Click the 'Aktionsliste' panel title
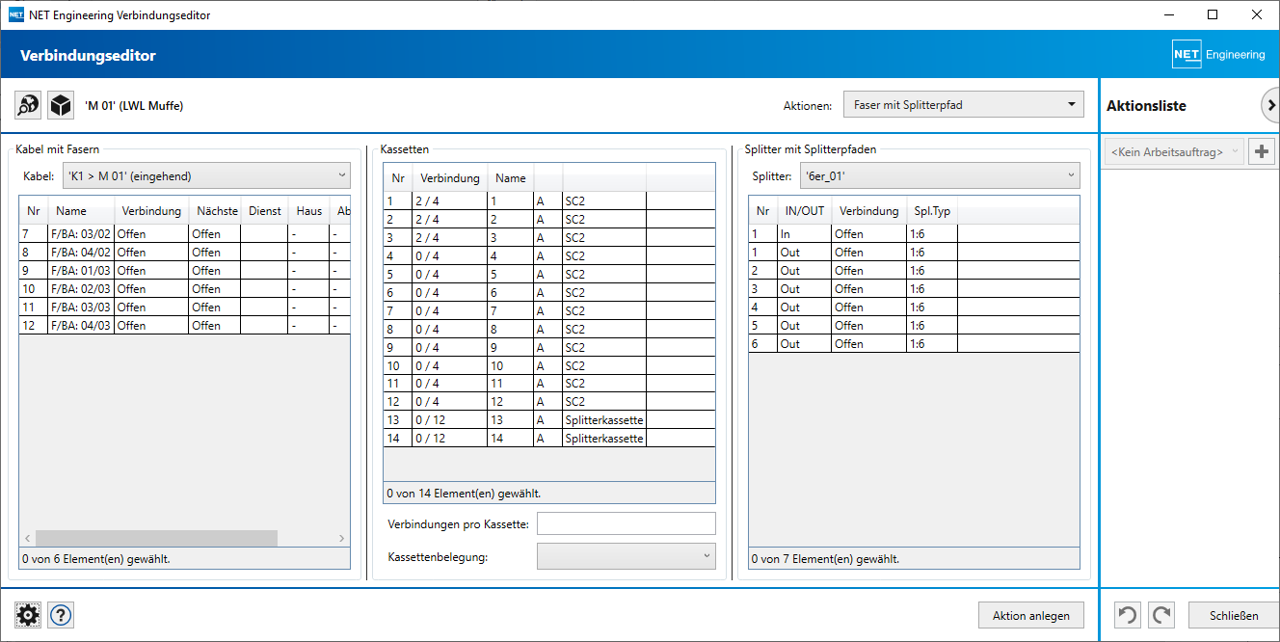 click(1146, 106)
